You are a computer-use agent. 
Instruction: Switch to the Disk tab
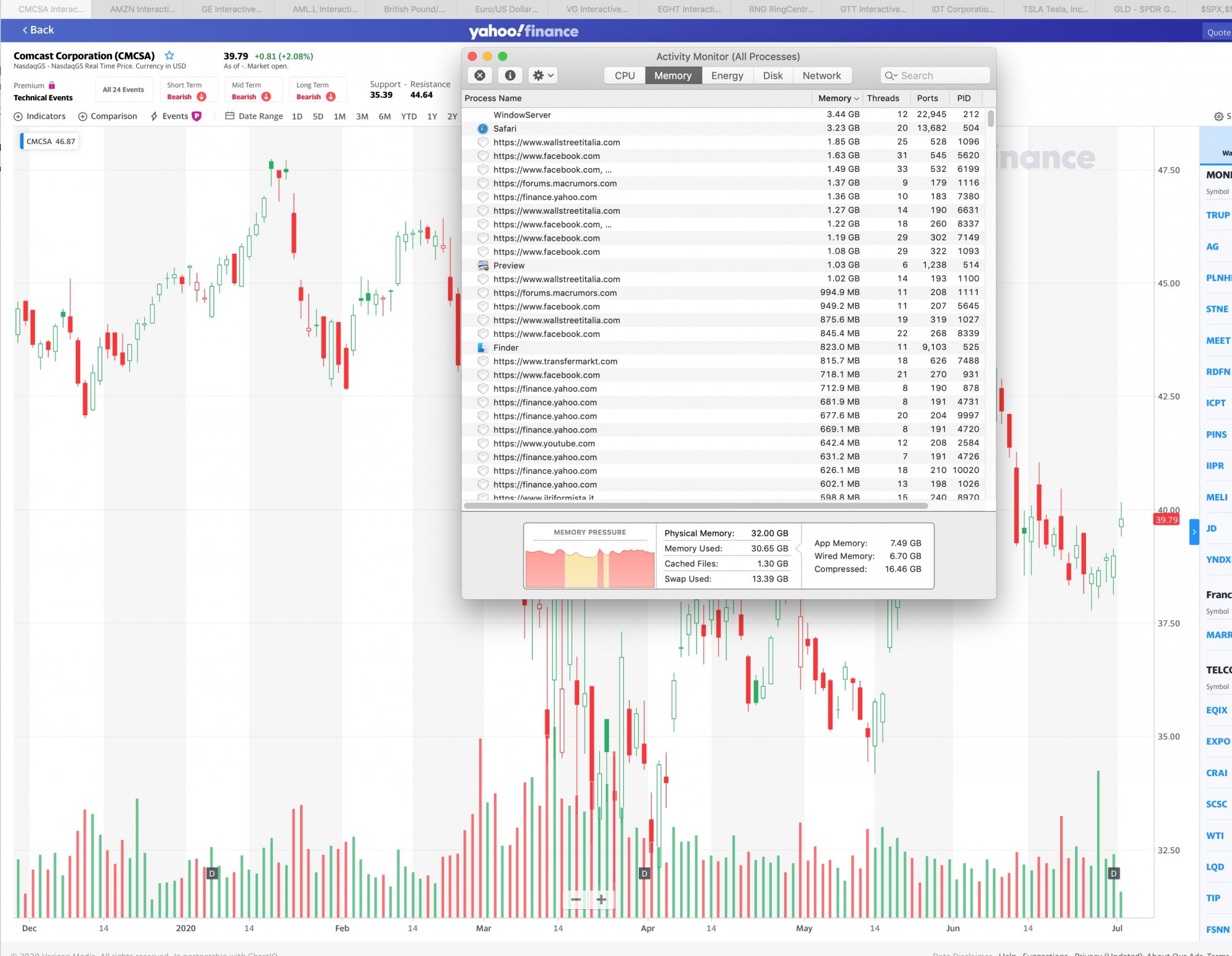[x=772, y=75]
